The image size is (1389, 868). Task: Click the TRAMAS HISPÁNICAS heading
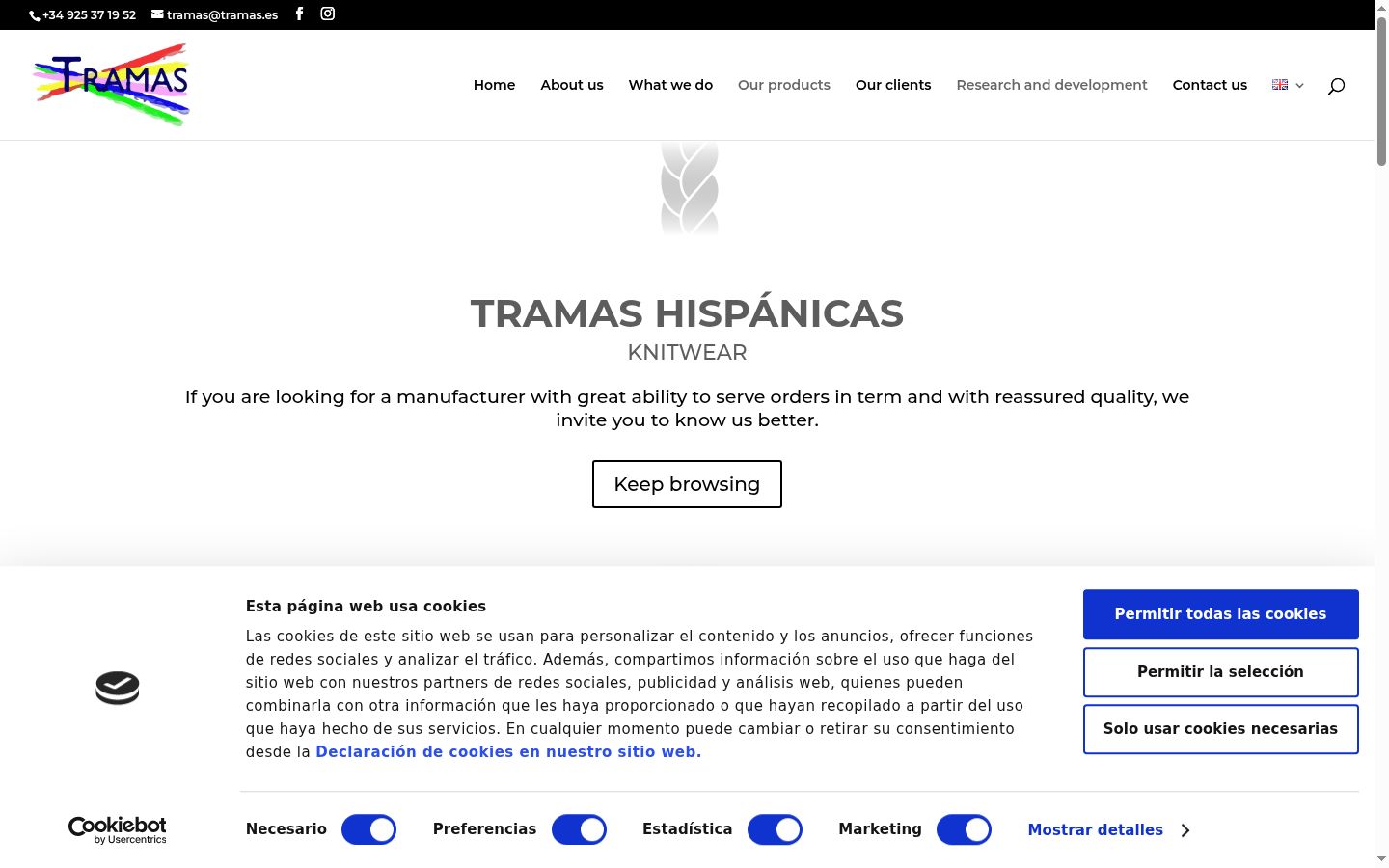point(687,313)
